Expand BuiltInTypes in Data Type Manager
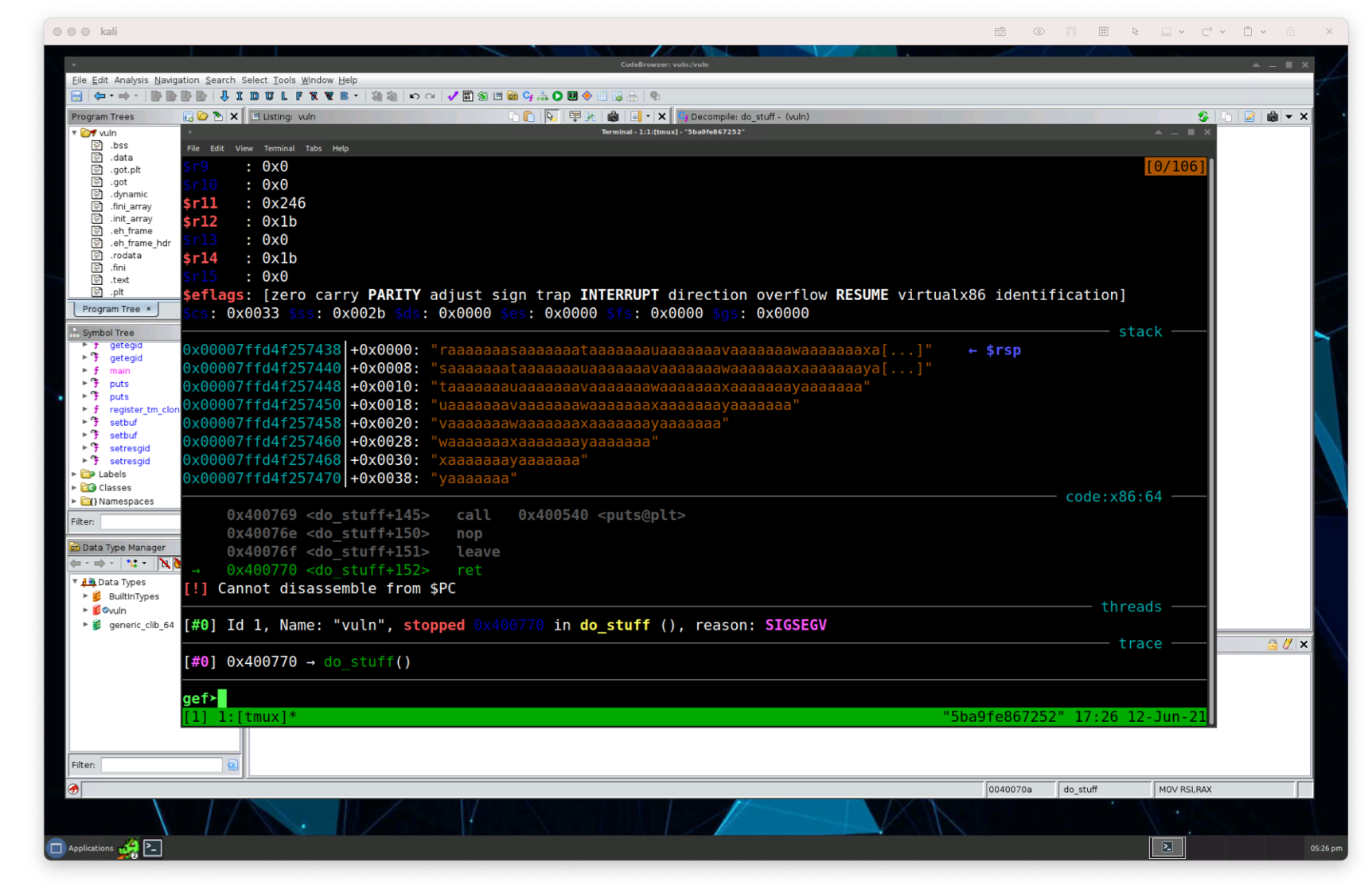 click(x=87, y=595)
